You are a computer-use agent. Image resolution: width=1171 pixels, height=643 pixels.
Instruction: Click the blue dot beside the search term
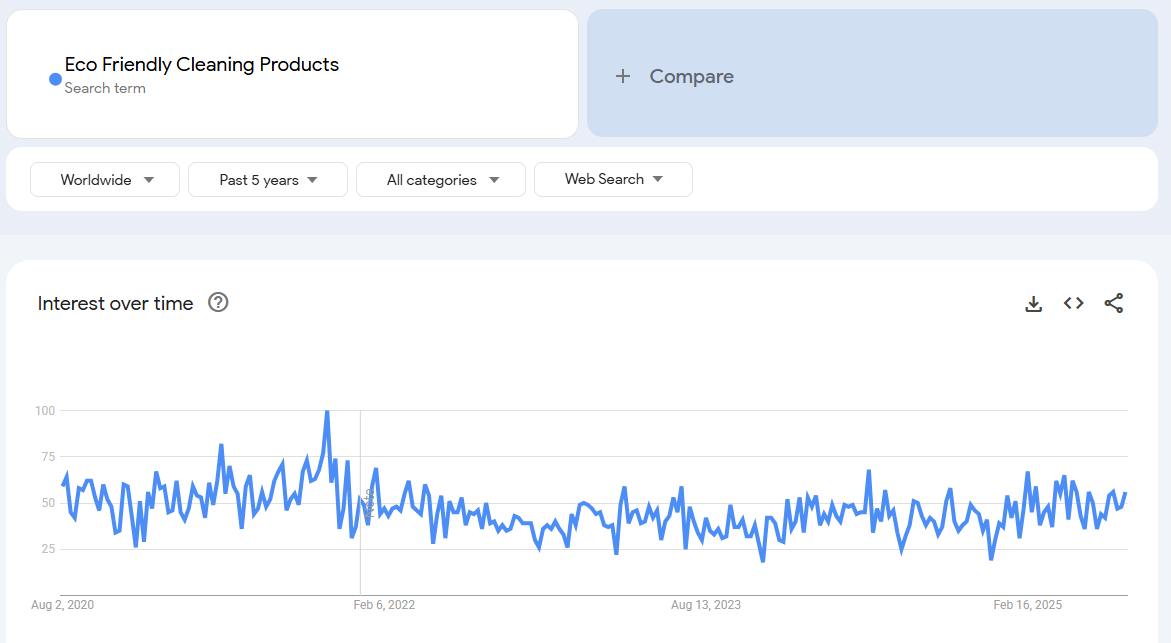(55, 79)
